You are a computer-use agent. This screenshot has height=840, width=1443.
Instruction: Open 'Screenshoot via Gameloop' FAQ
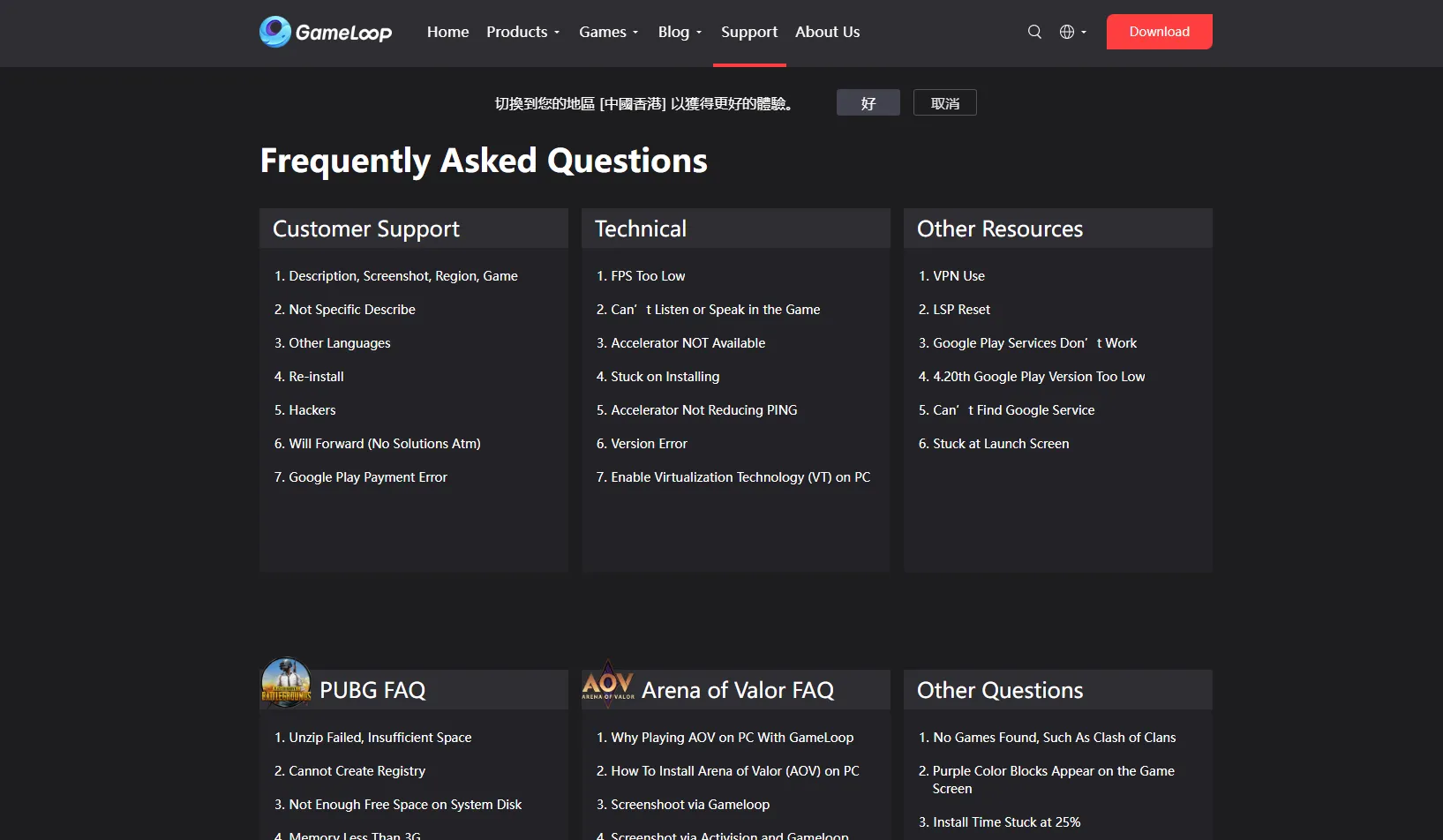click(683, 805)
